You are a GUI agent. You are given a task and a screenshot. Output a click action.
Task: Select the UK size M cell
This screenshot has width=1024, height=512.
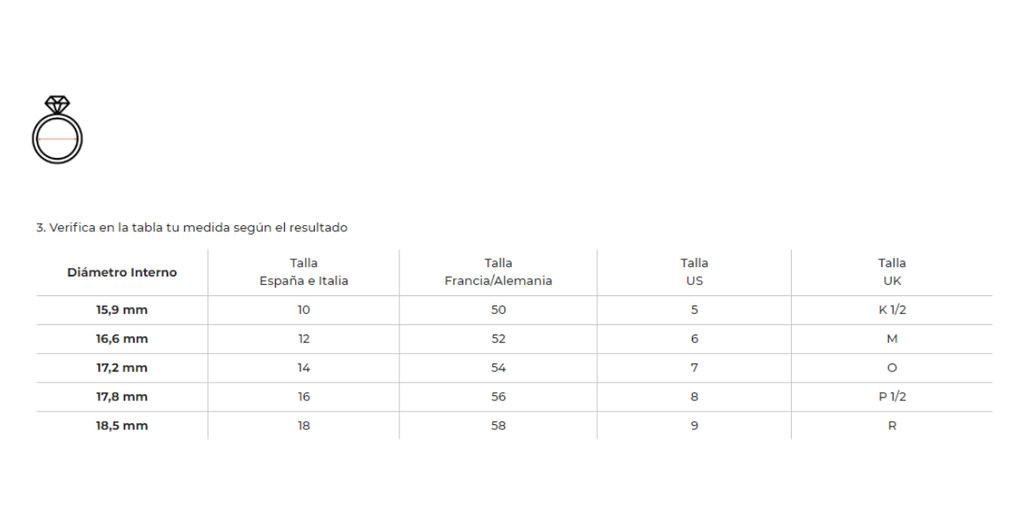pos(892,339)
